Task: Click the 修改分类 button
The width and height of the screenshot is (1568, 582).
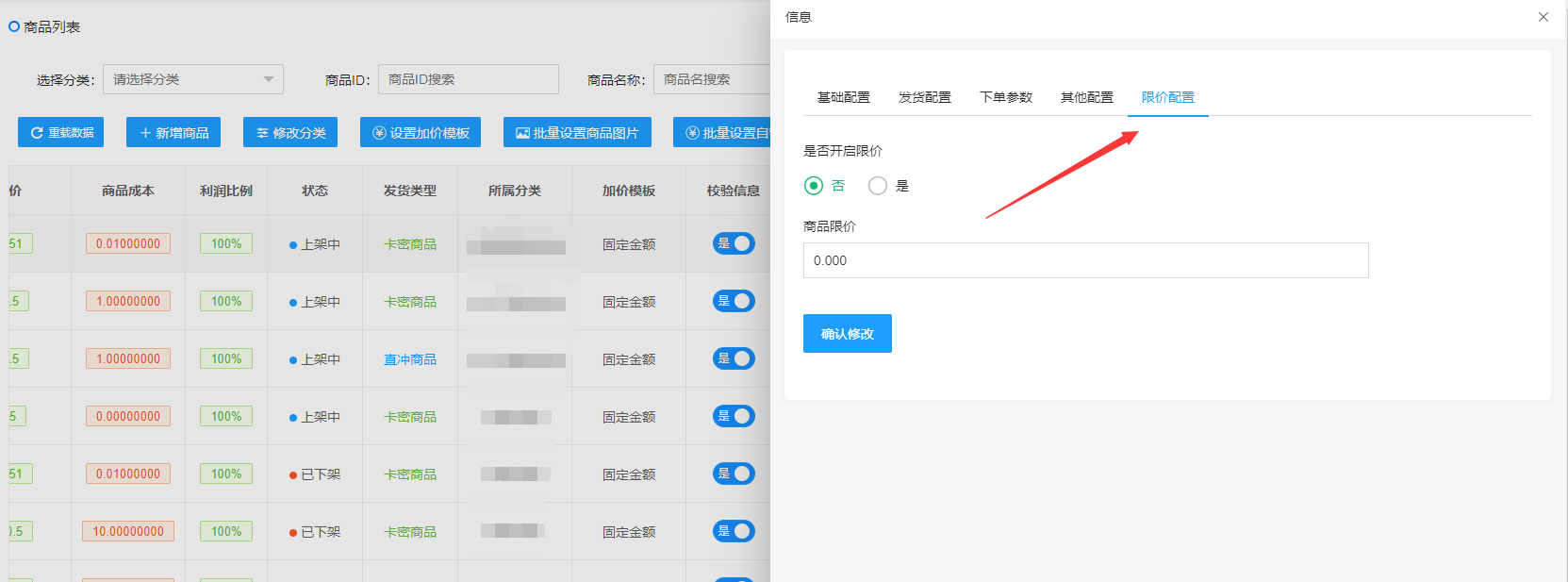Action: coord(290,133)
